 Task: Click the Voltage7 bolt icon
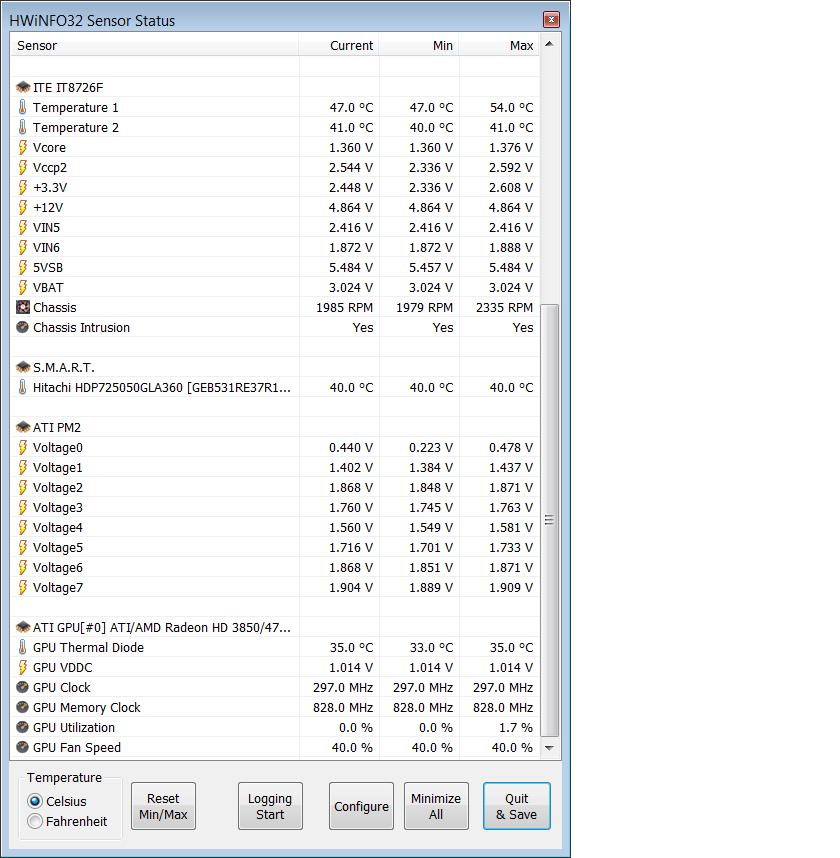22,587
